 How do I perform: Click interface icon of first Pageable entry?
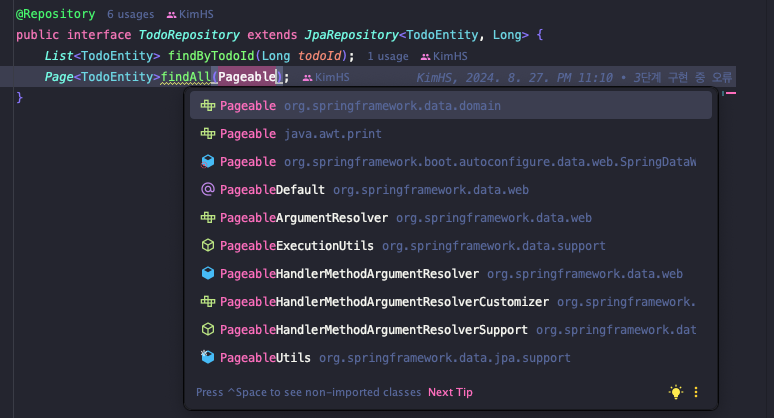tap(208, 105)
